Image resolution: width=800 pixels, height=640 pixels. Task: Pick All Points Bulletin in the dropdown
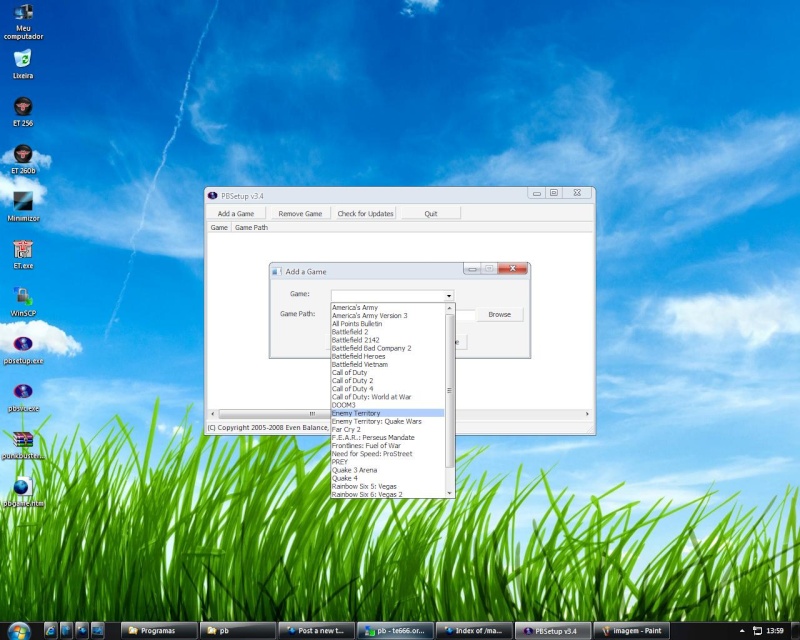(388, 324)
